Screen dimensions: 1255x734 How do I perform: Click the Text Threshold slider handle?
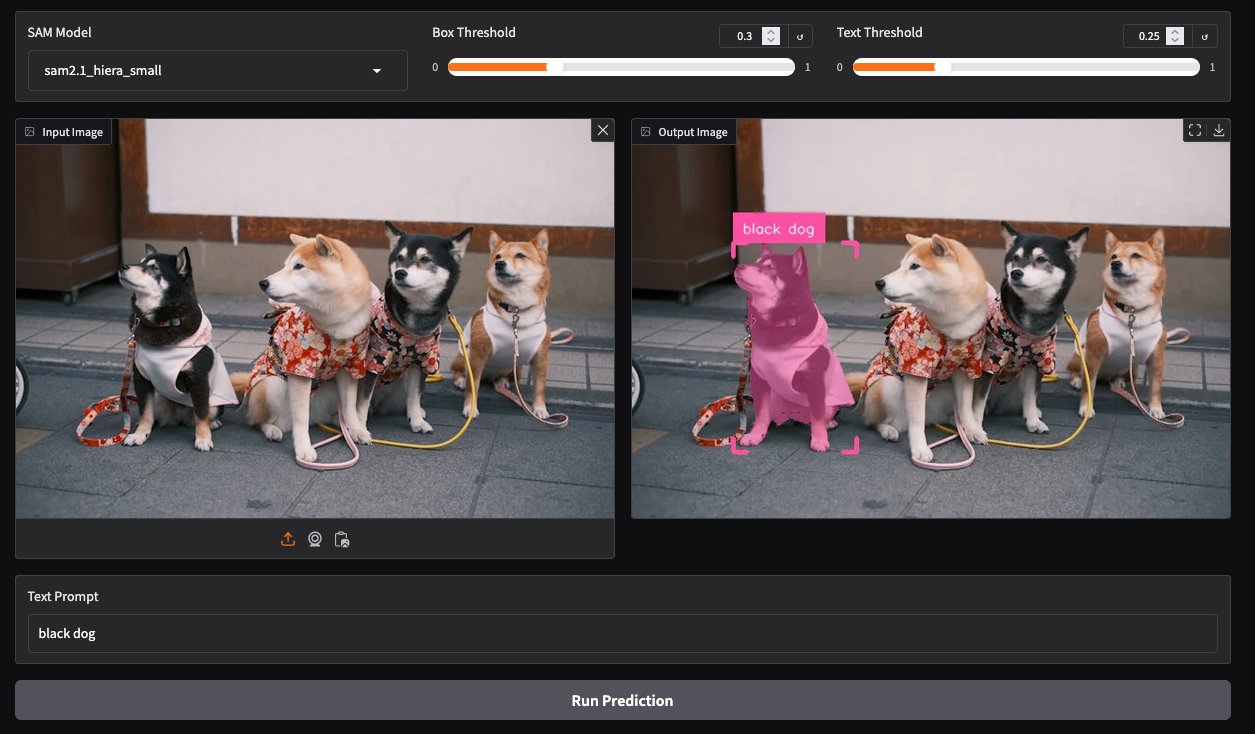942,67
